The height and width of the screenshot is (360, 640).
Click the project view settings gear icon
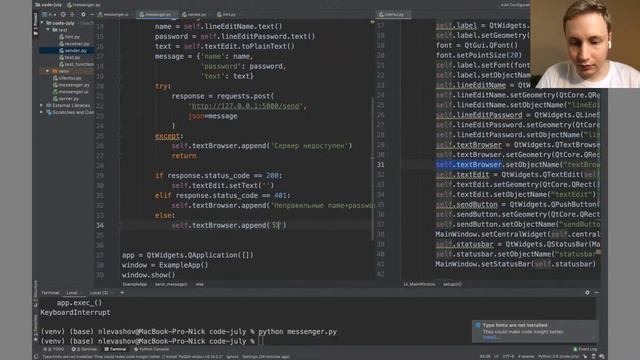tap(83, 14)
